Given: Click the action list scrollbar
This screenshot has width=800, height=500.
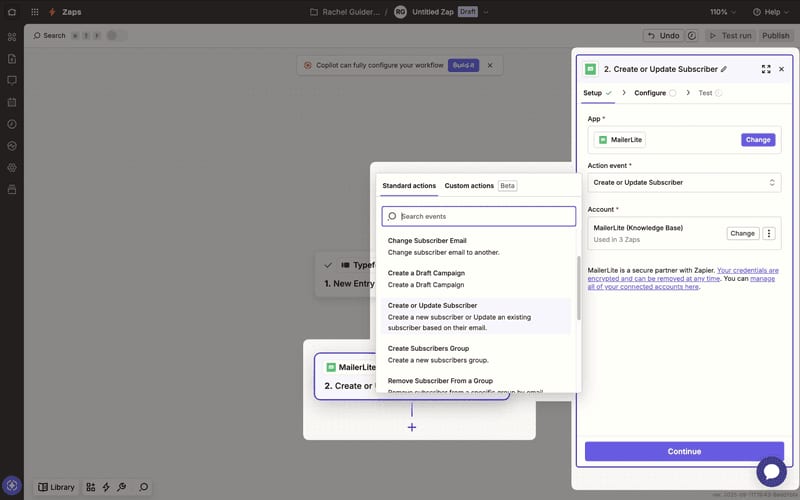Looking at the screenshot, I should point(579,288).
